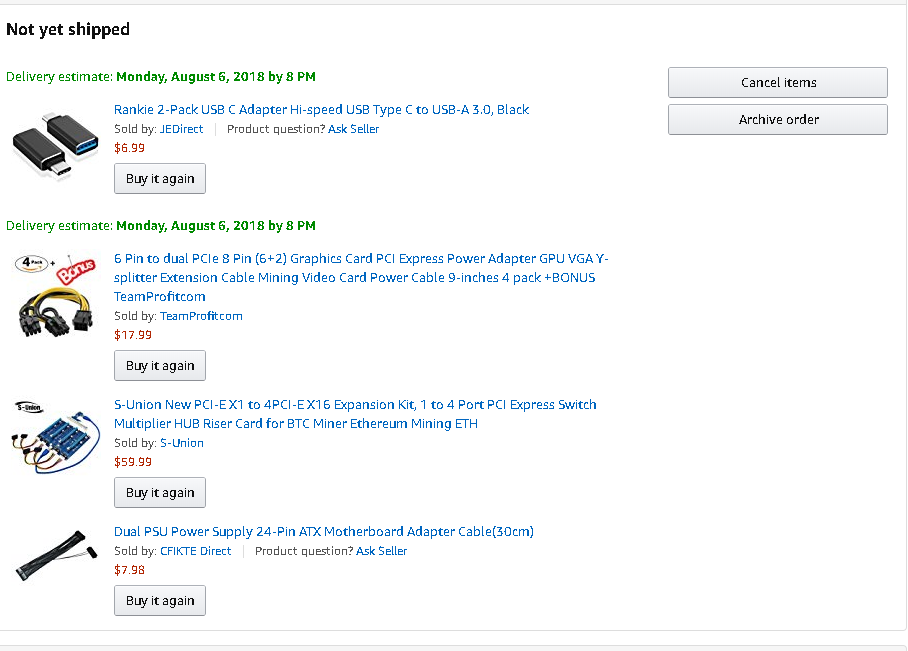
Task: Click the USB C adapter product thumbnail
Action: click(55, 147)
